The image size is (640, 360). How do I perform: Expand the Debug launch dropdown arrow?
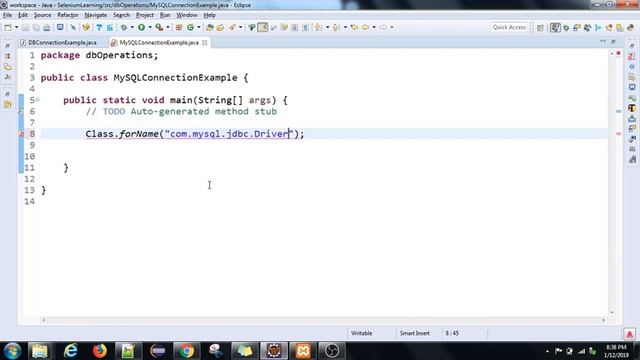pyautogui.click(x=132, y=27)
